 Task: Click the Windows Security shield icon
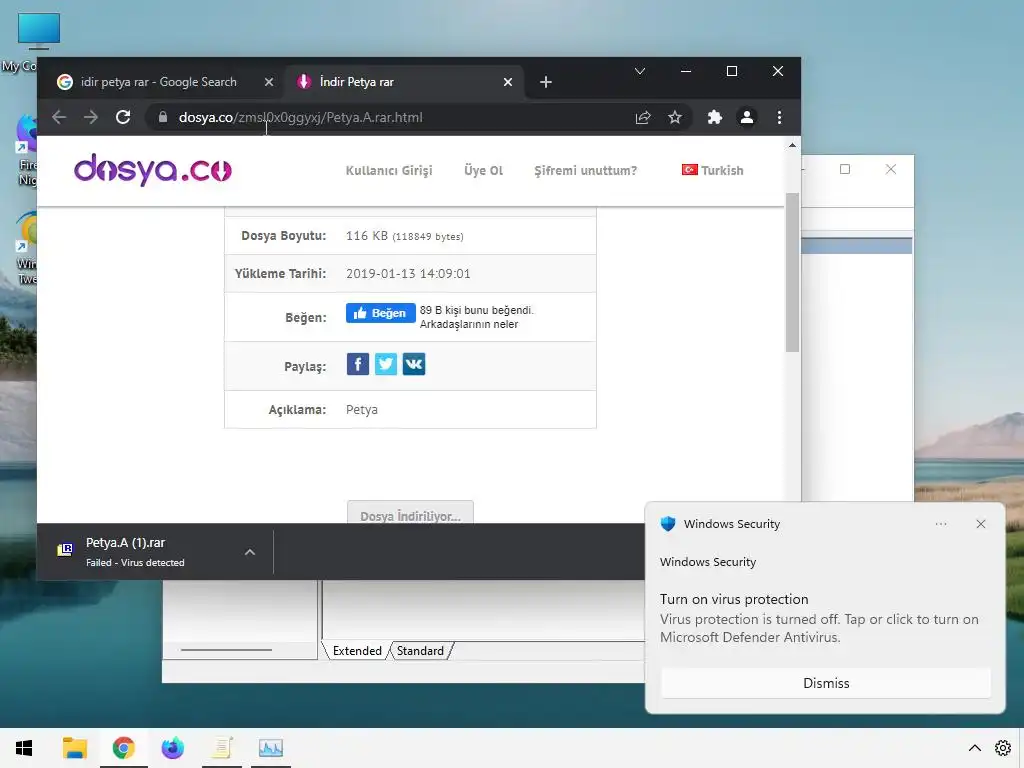pyautogui.click(x=667, y=524)
